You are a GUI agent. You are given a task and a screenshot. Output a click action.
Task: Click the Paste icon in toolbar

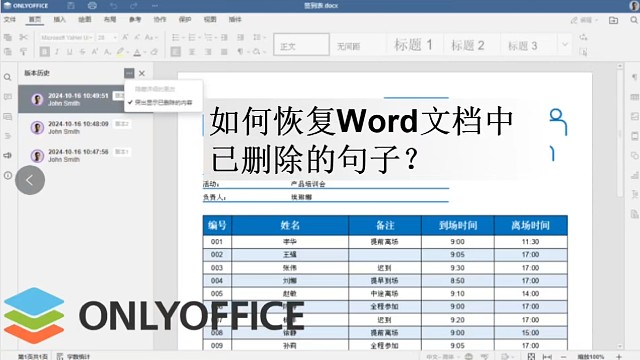click(x=8, y=51)
